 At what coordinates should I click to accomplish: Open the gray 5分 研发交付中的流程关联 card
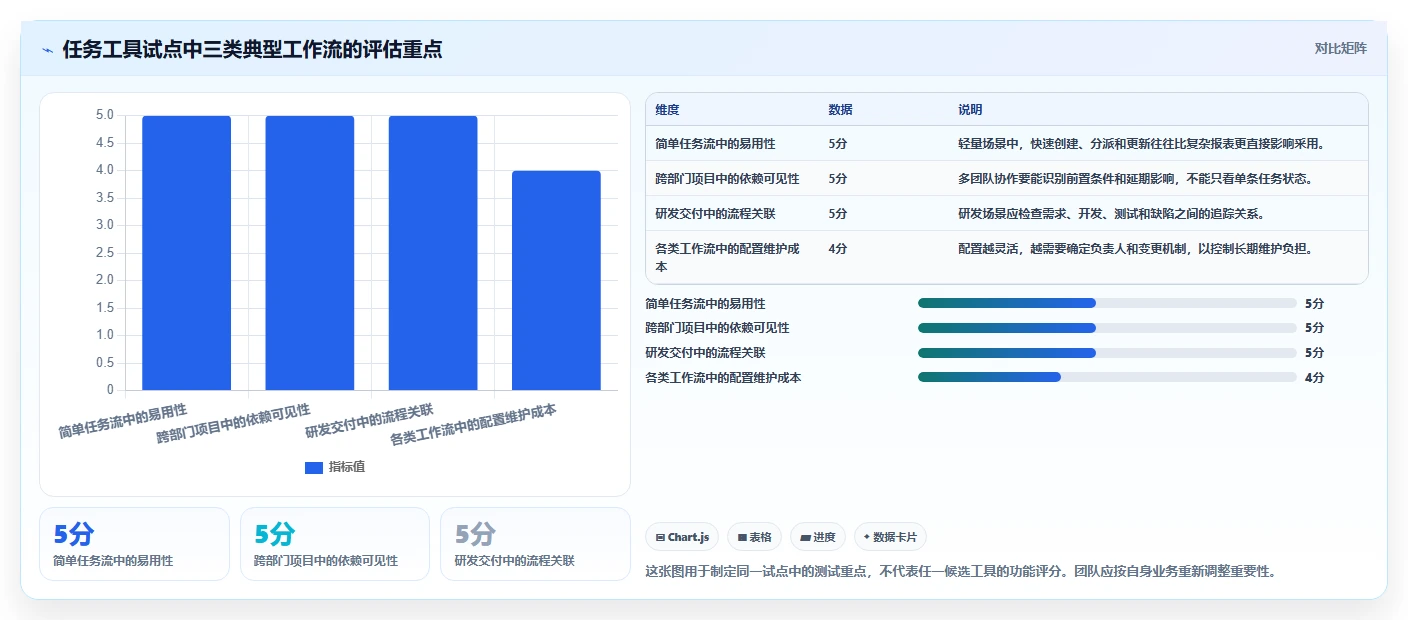(x=535, y=544)
